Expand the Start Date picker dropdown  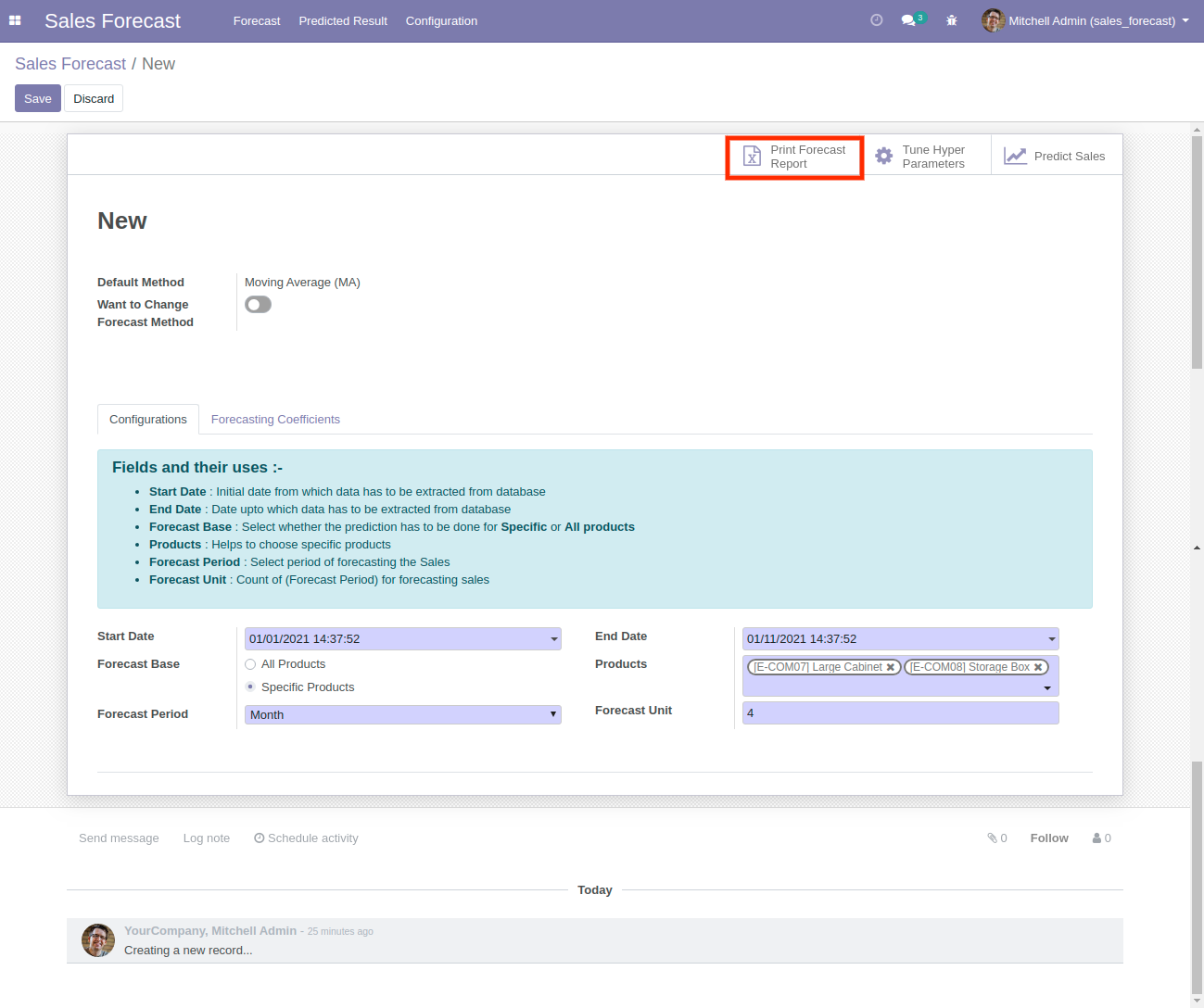[x=554, y=639]
